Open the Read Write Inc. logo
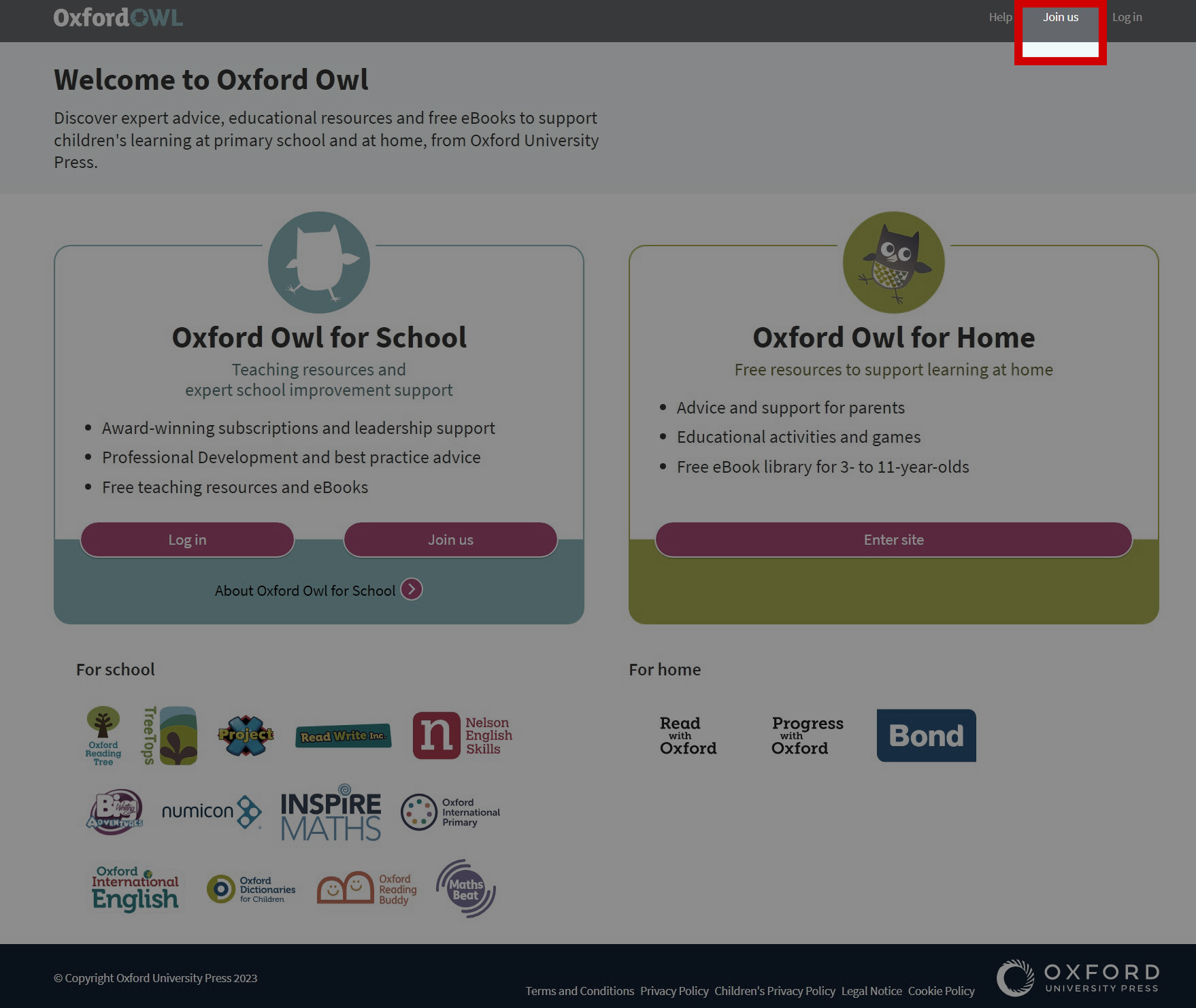 pos(344,736)
